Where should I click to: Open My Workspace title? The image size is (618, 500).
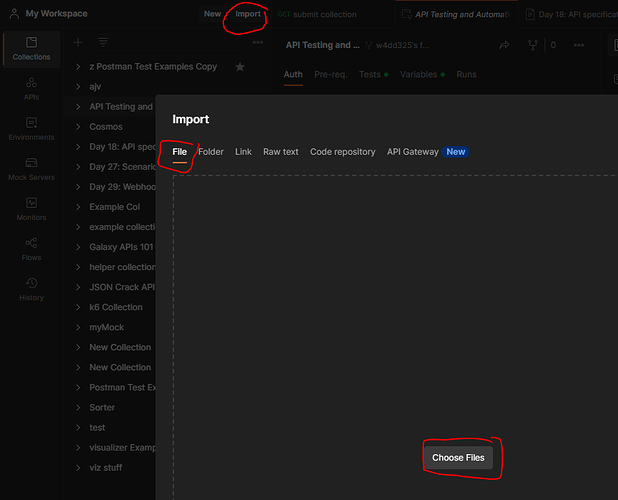click(x=56, y=14)
